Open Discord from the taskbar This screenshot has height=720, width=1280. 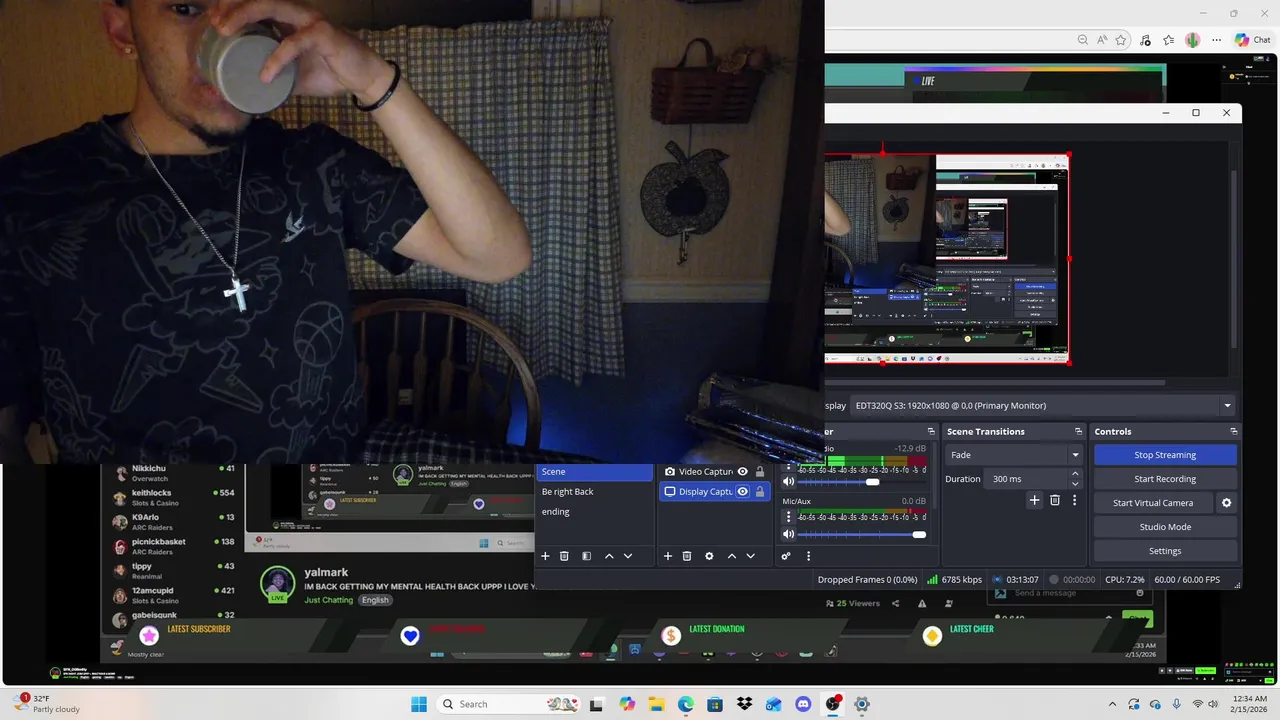pyautogui.click(x=803, y=704)
